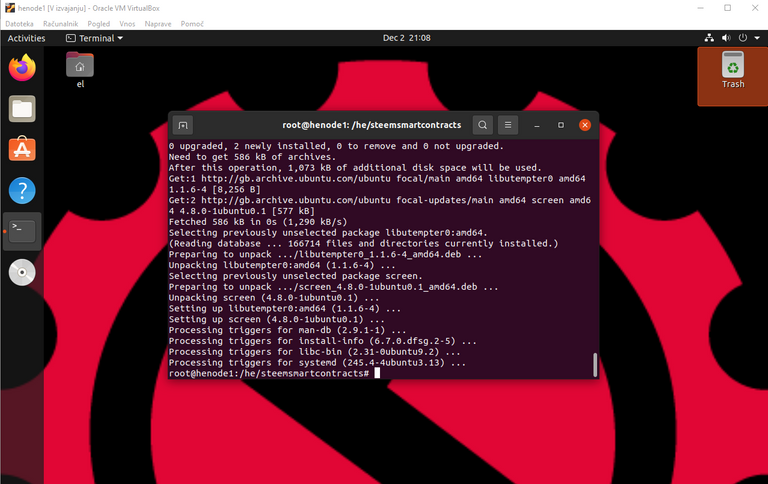Click the line 'Need to get 586 kB of archives.'
768x484 pixels.
point(252,157)
